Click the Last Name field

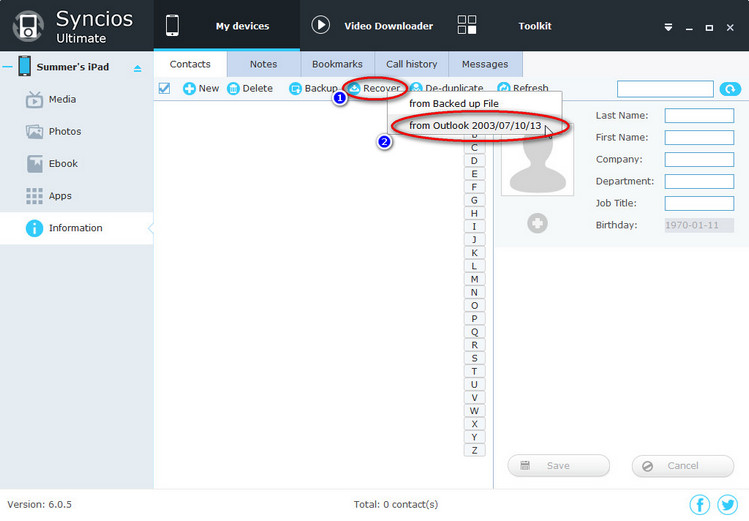(x=699, y=116)
